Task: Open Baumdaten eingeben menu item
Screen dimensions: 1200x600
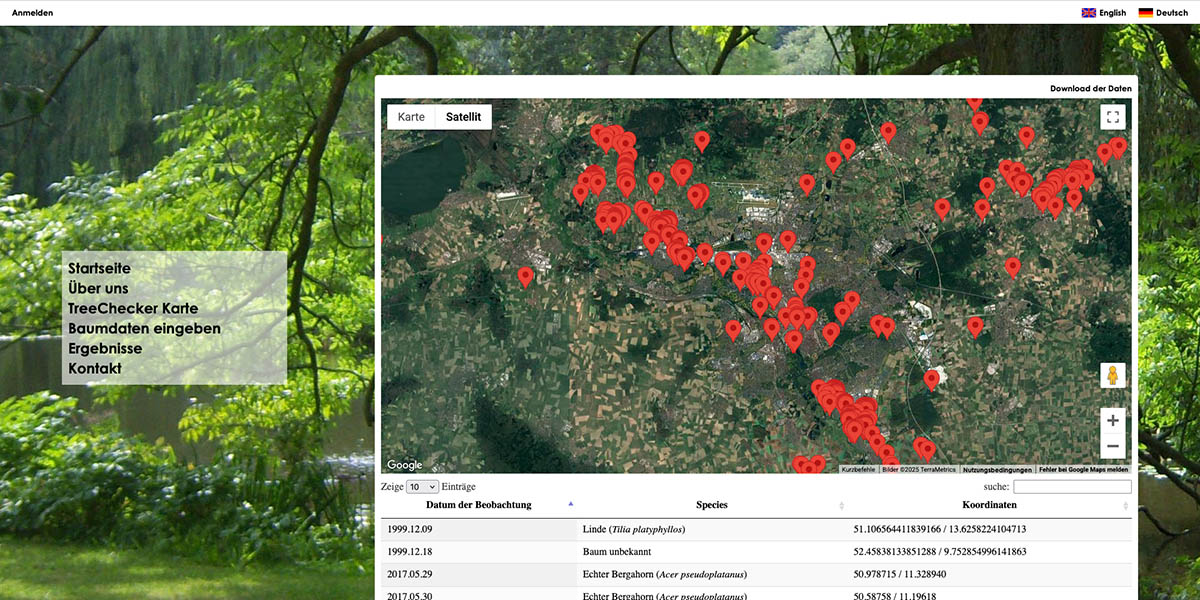Action: point(144,328)
